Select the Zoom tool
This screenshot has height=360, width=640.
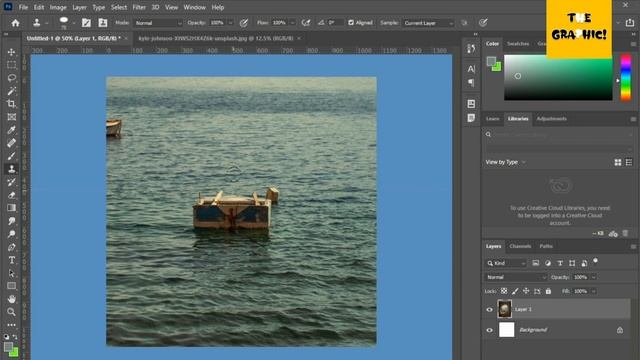click(11, 312)
